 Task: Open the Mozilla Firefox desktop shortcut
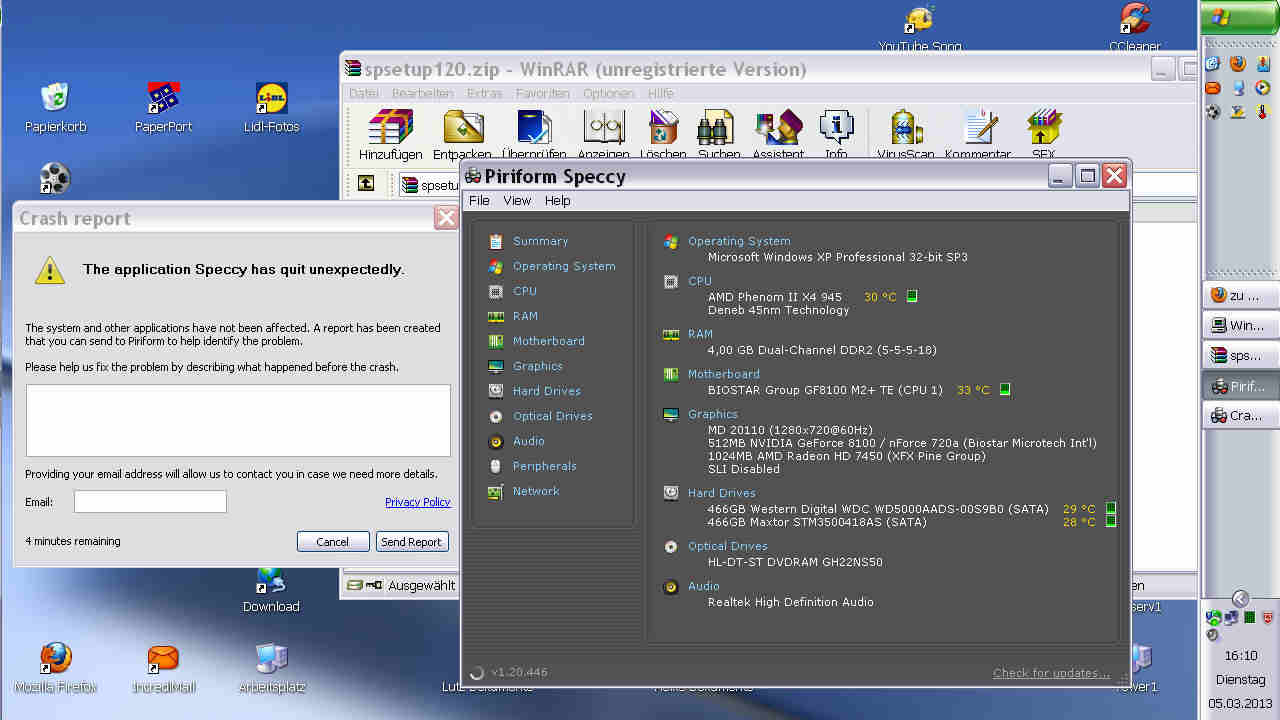(55, 668)
